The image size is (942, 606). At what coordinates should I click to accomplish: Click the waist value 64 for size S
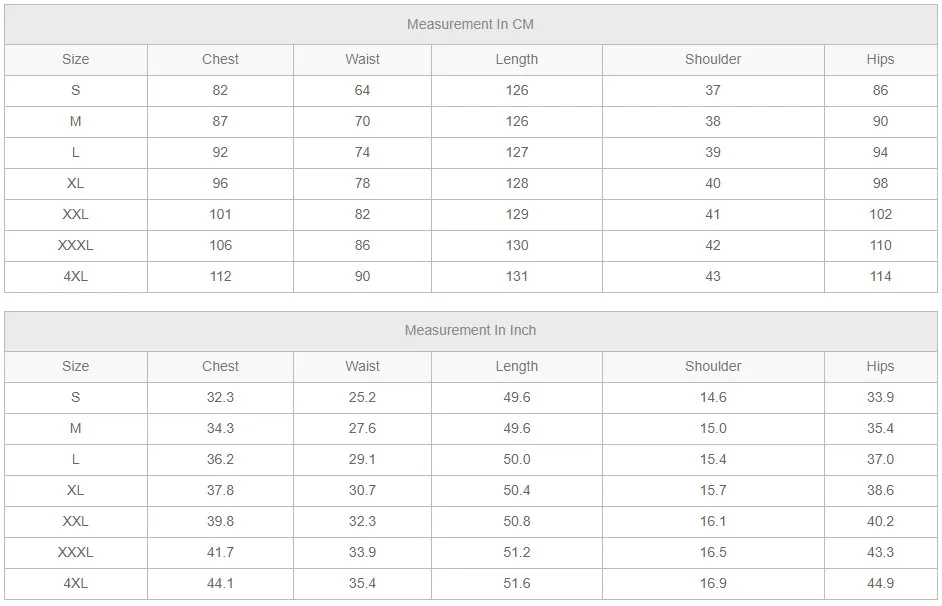point(362,90)
